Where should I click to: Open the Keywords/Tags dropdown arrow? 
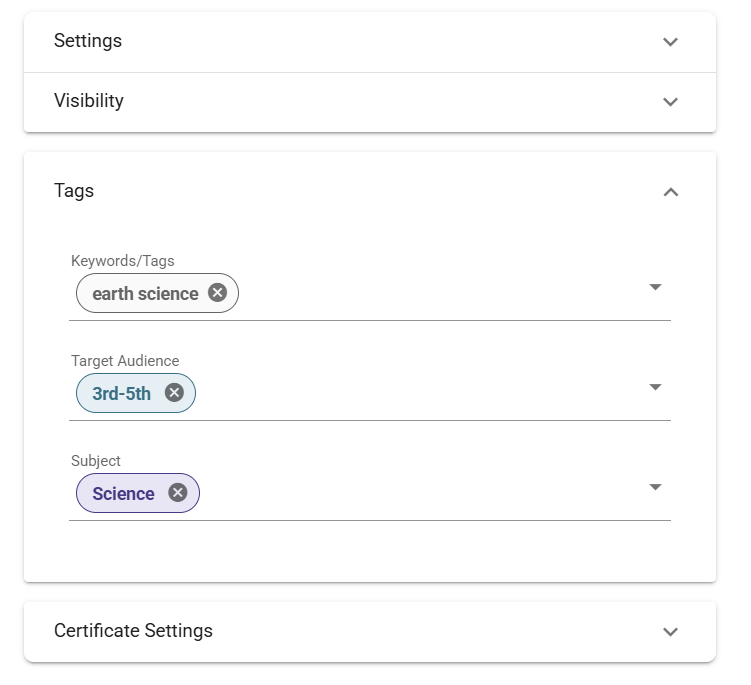[x=655, y=287]
